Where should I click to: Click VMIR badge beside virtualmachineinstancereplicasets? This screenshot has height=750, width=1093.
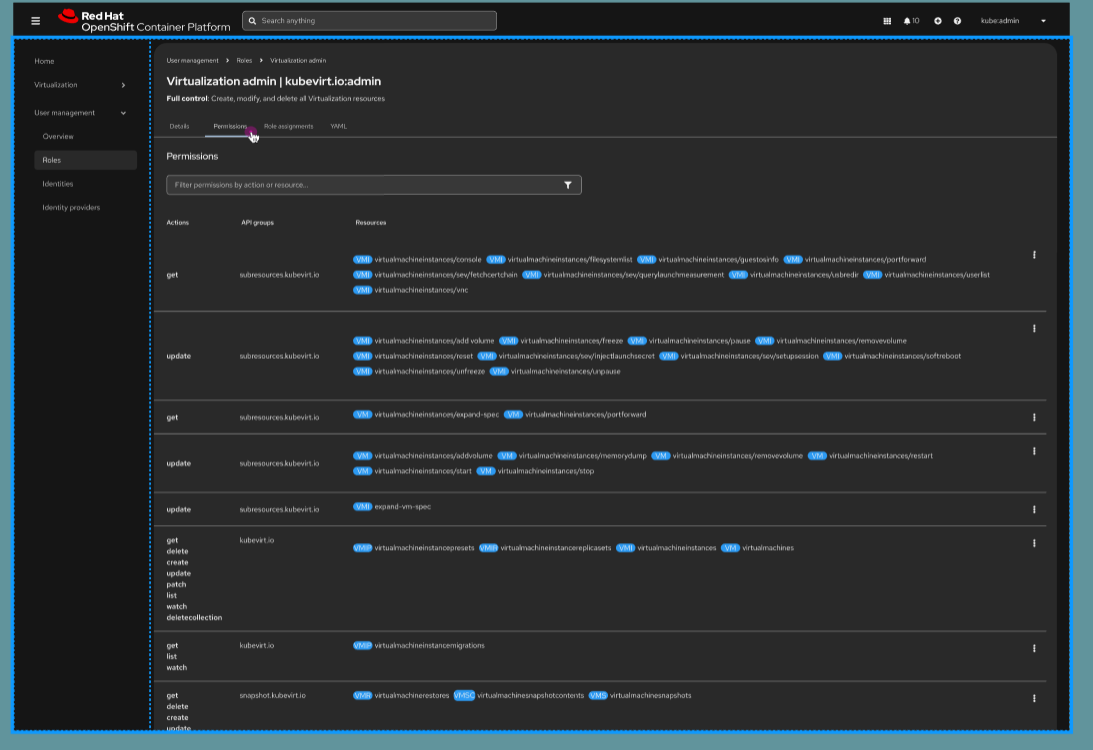[489, 548]
